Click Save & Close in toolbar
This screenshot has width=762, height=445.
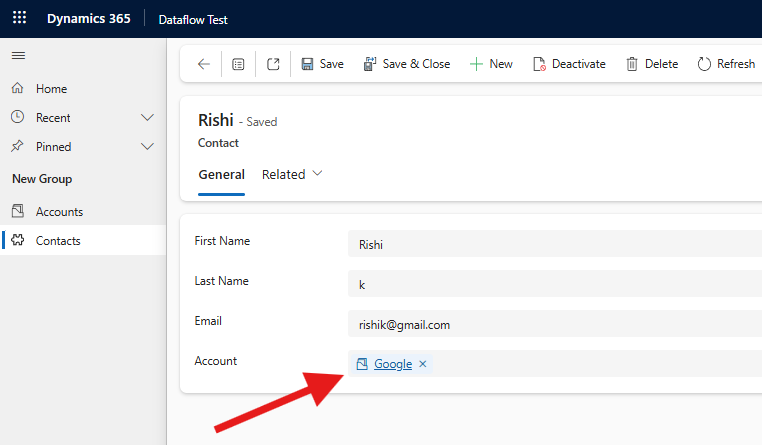click(x=406, y=64)
